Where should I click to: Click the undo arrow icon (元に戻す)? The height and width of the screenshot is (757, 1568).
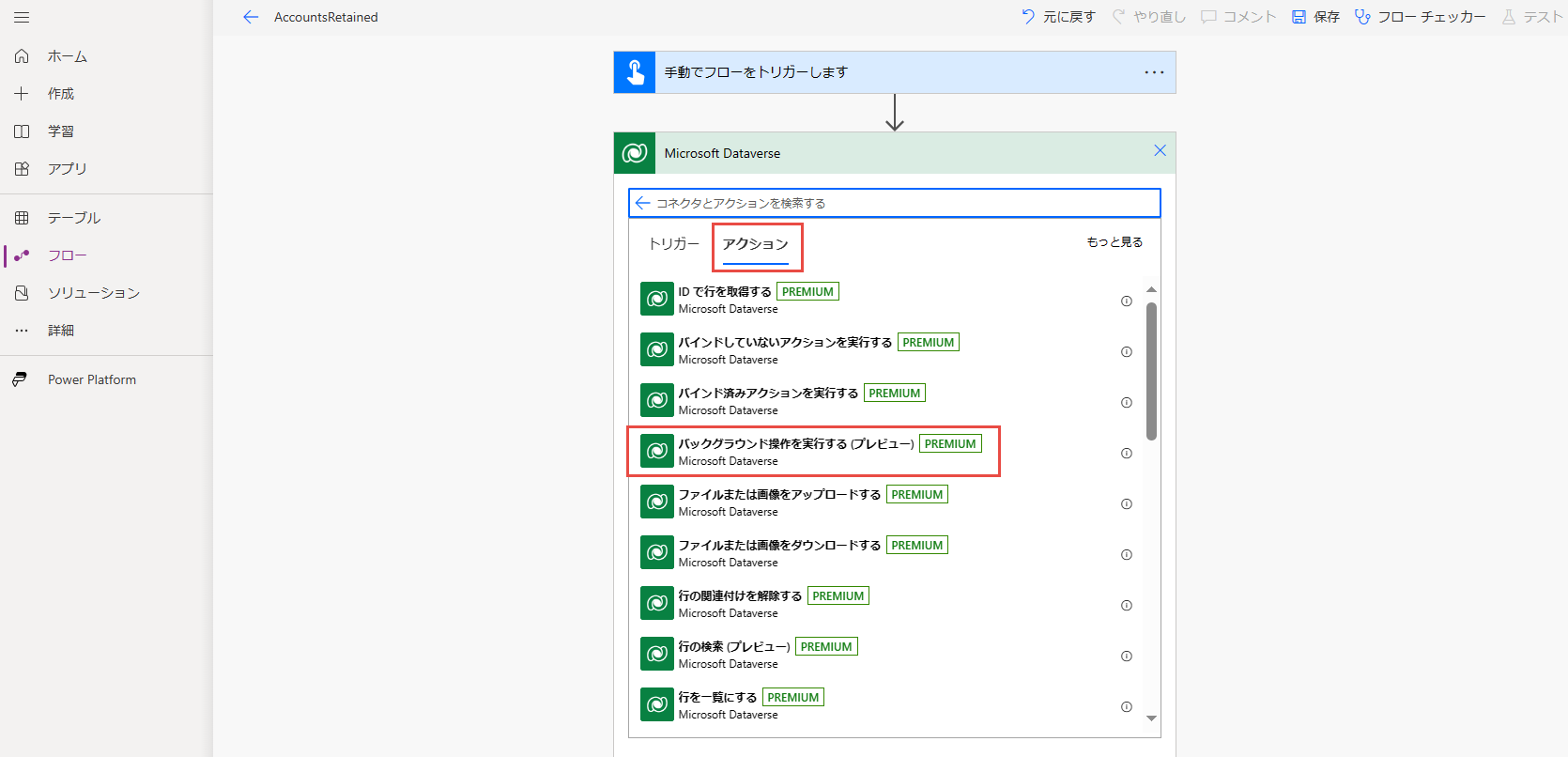1028,17
